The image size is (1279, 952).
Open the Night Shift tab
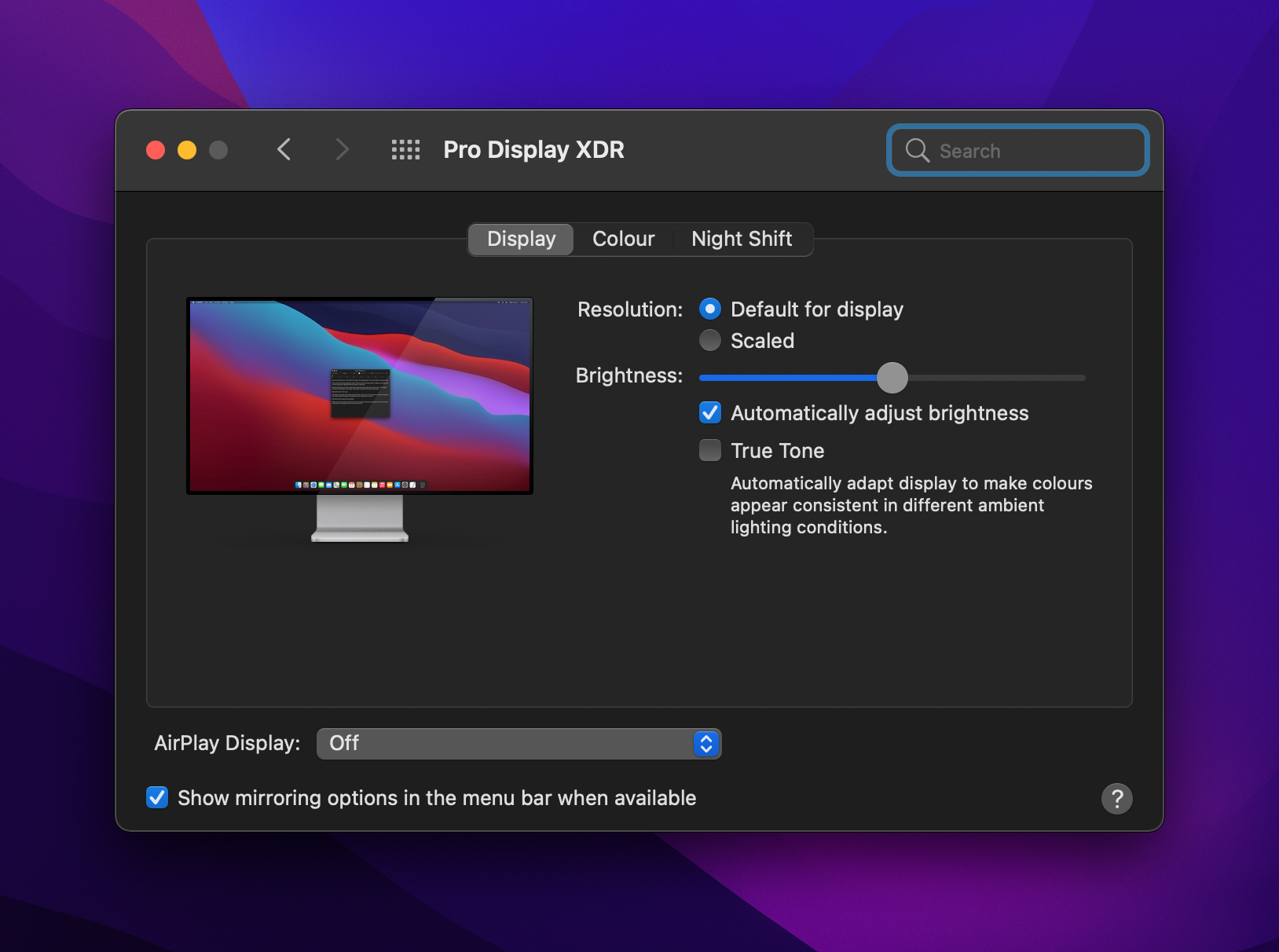(x=742, y=240)
